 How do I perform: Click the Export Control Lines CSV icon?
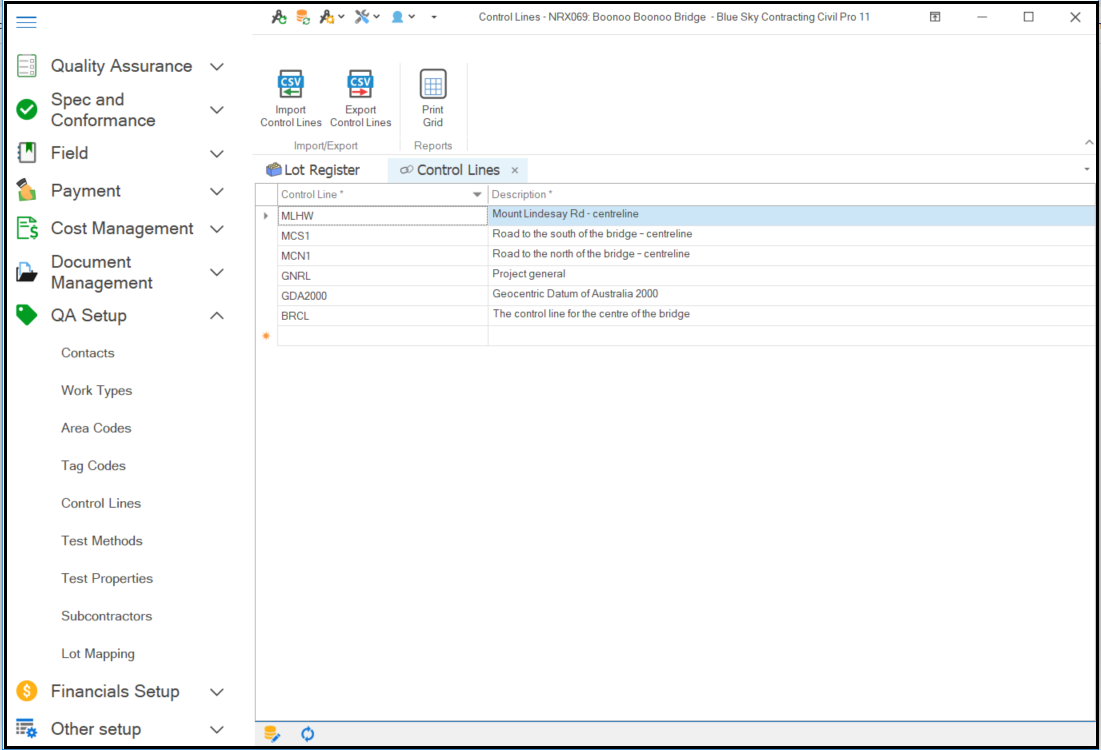360,85
